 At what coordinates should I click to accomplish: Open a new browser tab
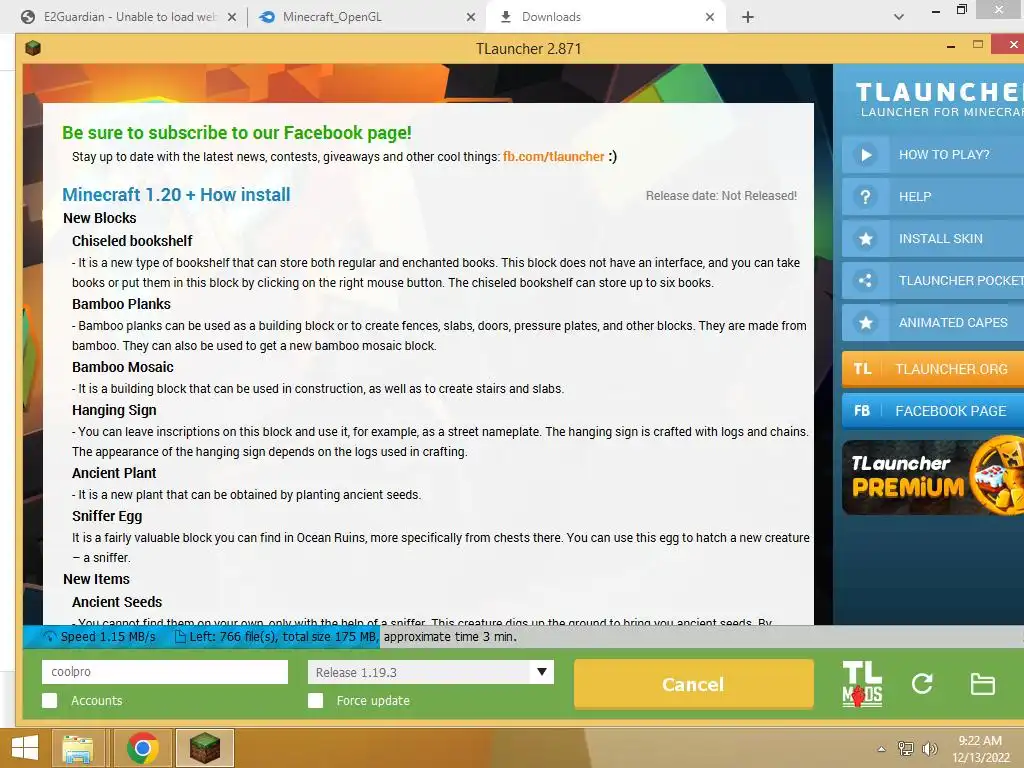point(748,17)
